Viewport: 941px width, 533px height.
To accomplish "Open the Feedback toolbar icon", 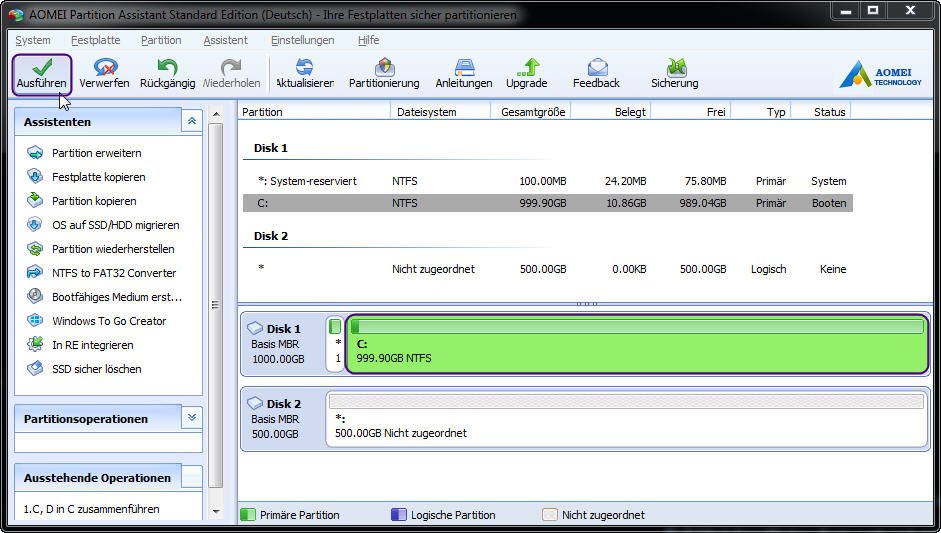I will tap(597, 67).
